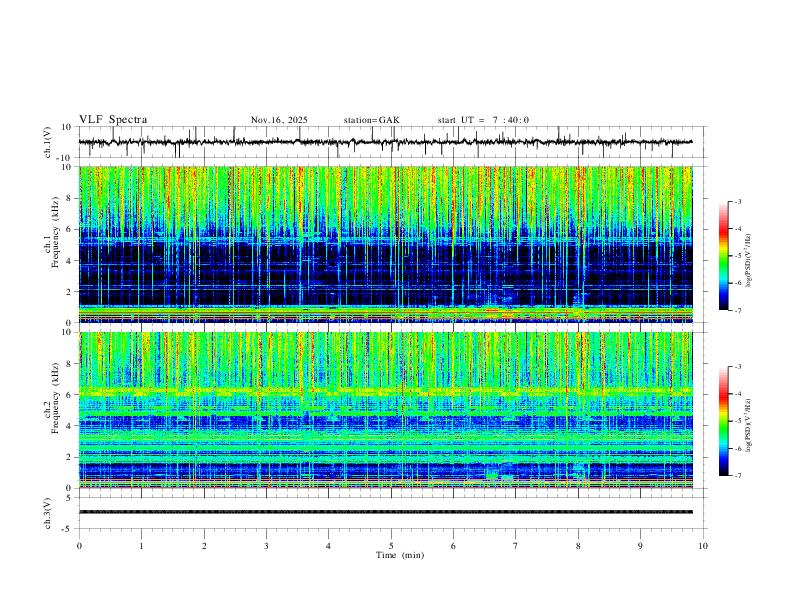
Task: Click the ch.2 PSD color bar
Action: [724, 421]
